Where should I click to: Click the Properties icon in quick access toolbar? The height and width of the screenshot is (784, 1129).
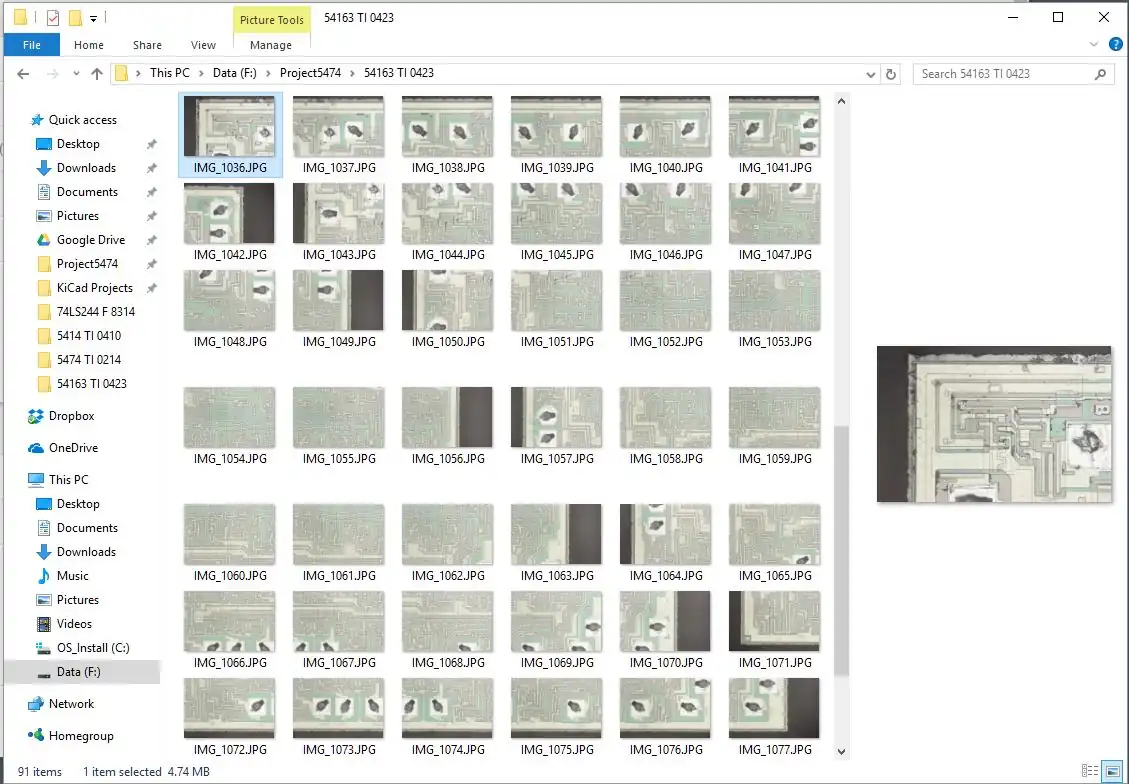pos(53,18)
